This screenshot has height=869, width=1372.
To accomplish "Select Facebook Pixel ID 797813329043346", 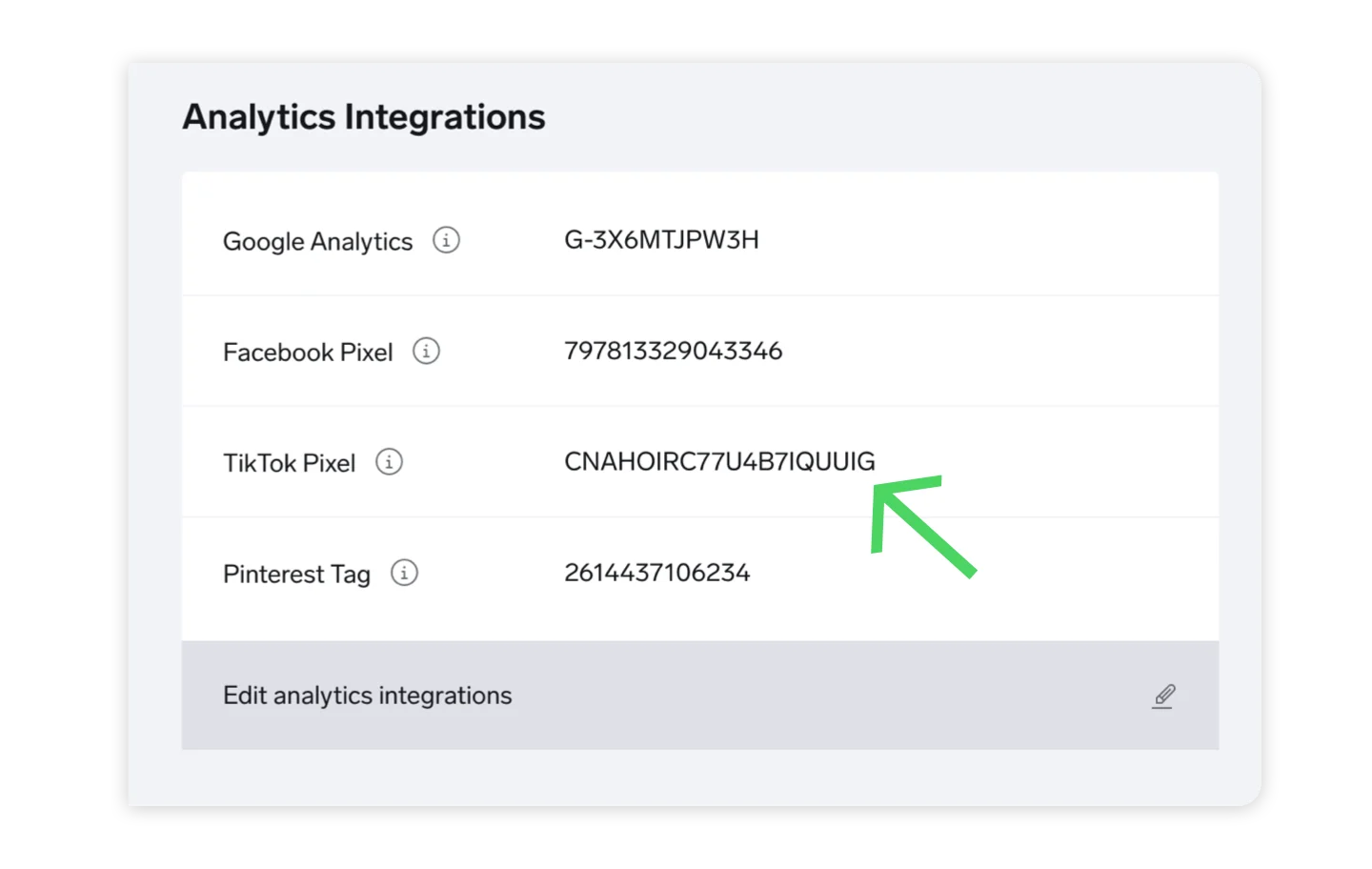I will [673, 351].
